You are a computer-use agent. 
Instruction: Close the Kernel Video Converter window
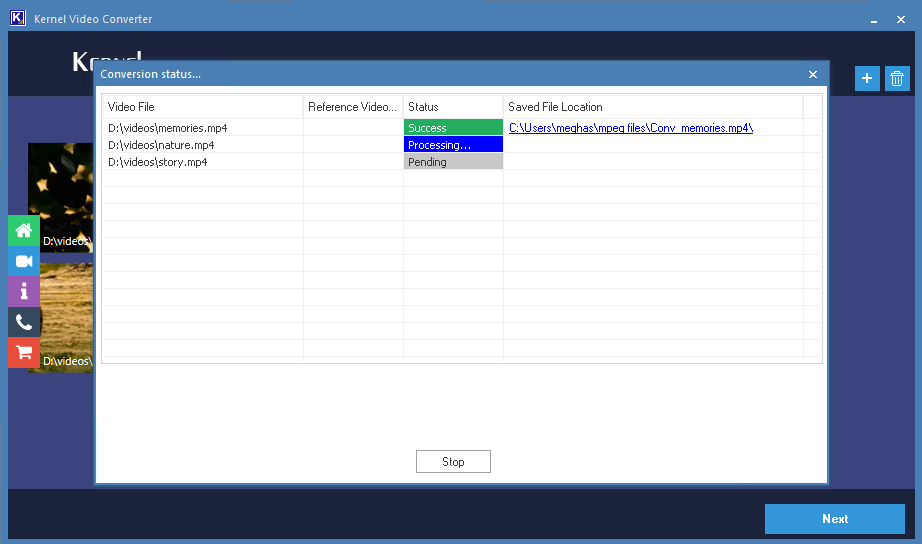(x=900, y=19)
